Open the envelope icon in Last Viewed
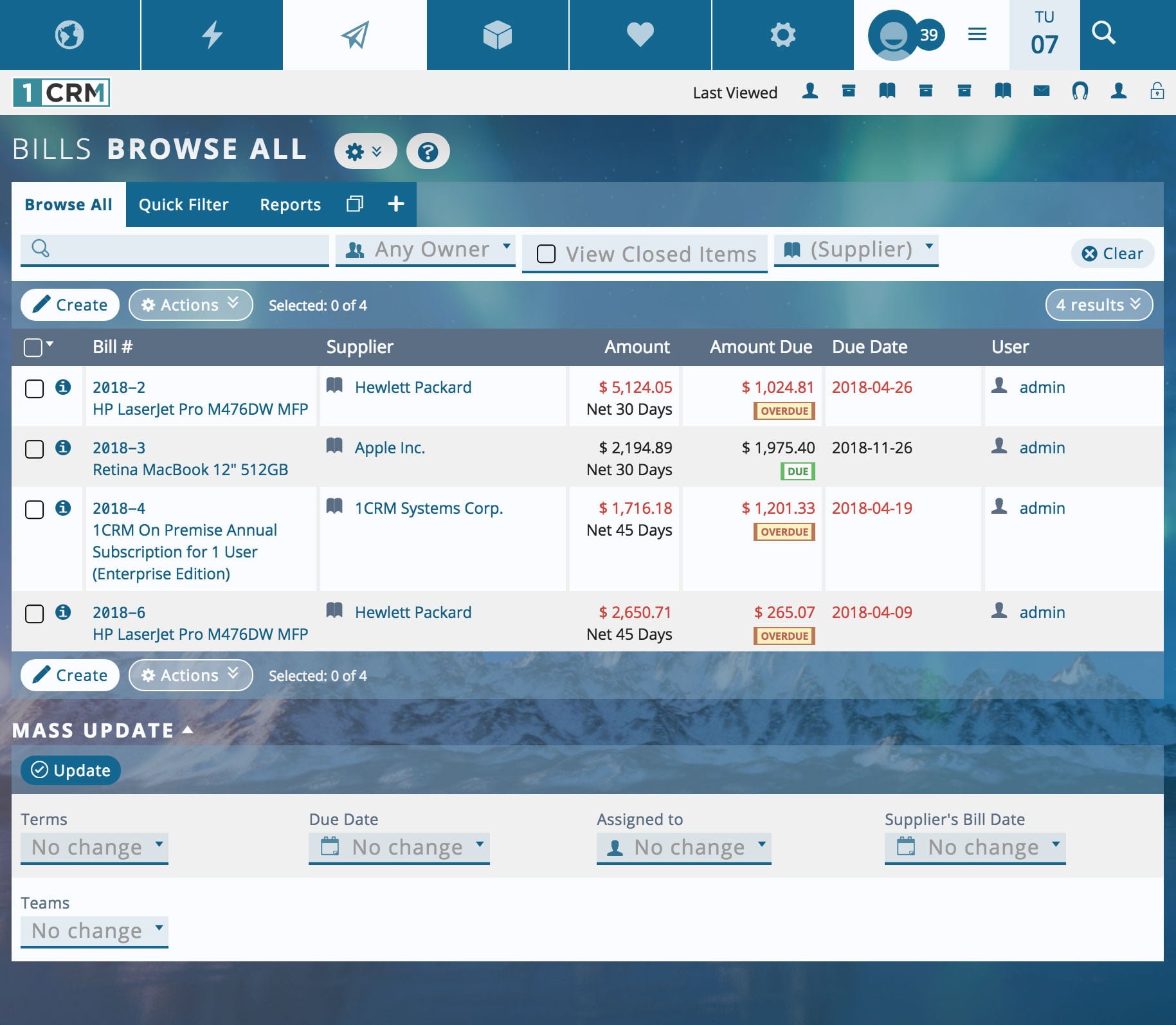 [1042, 91]
